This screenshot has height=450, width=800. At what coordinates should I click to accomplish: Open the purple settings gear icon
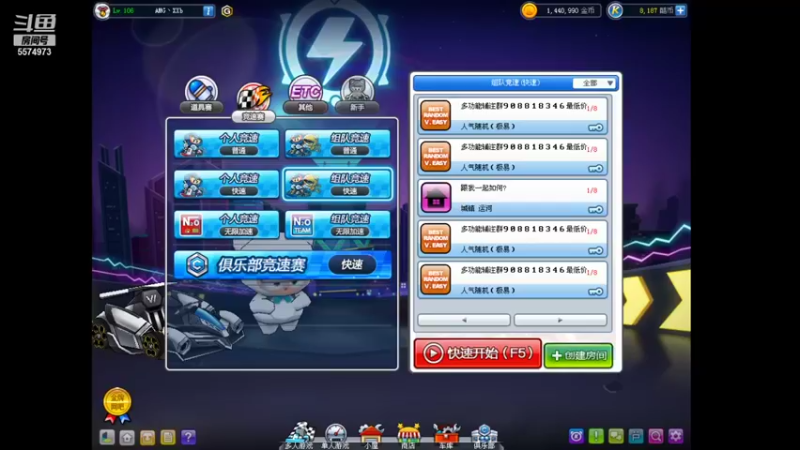coord(676,436)
